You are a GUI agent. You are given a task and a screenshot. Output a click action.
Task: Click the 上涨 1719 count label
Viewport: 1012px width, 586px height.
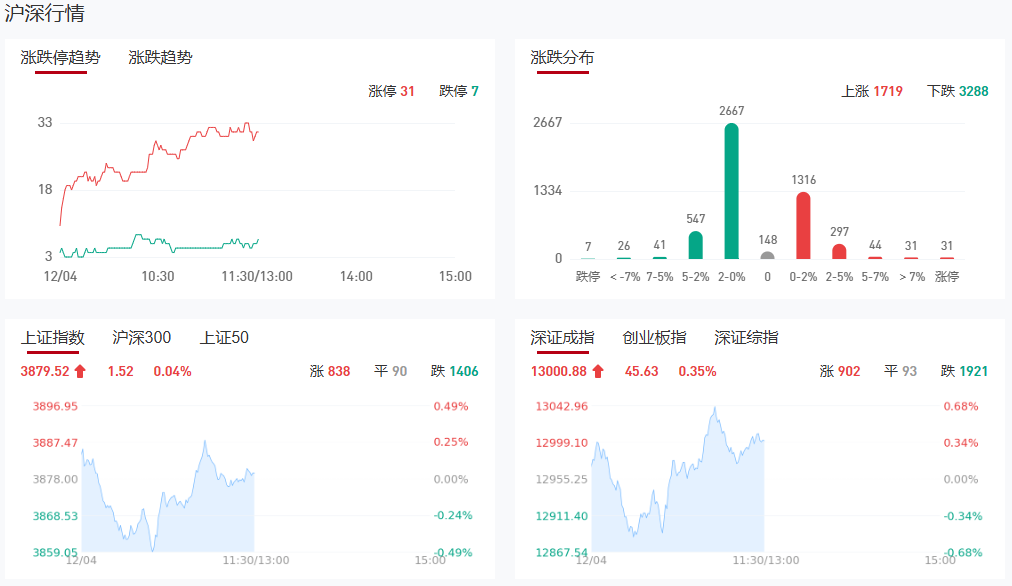tap(871, 91)
